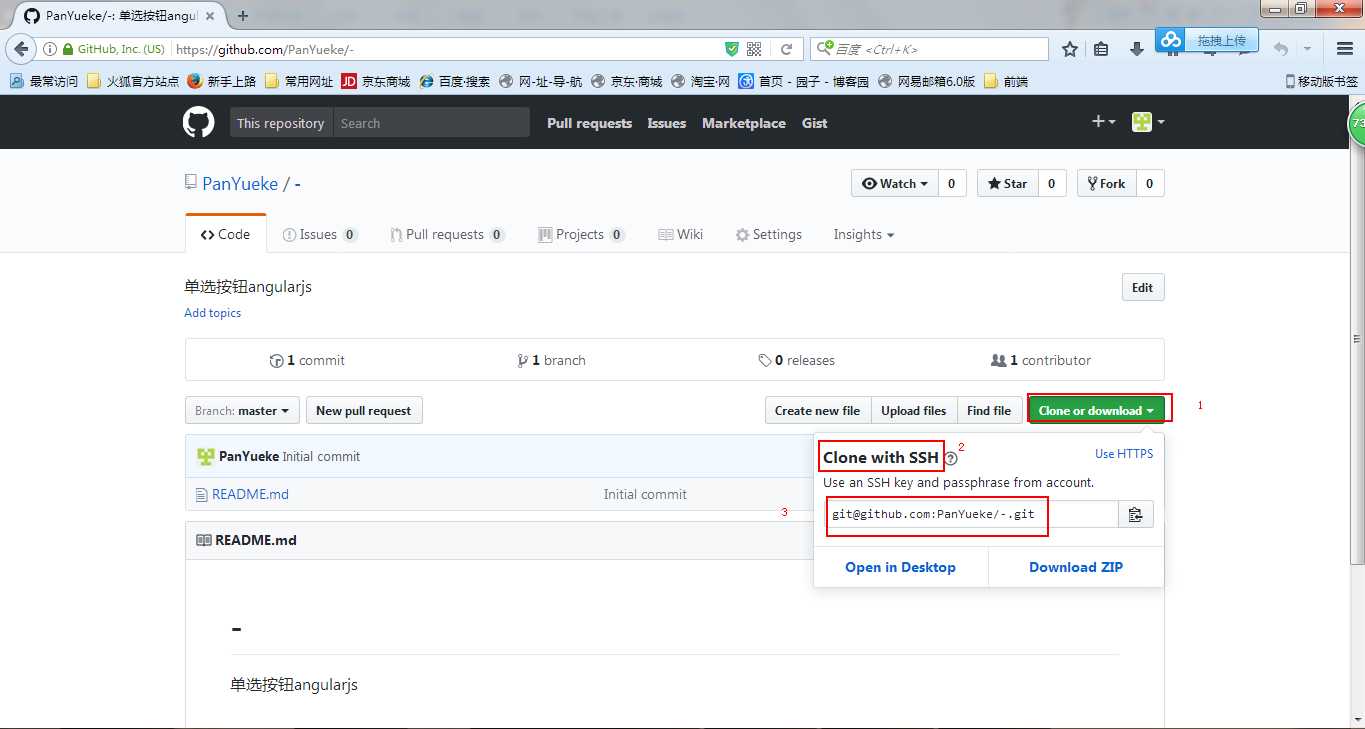Click the GitHub search box
The width and height of the screenshot is (1365, 729).
pos(431,123)
